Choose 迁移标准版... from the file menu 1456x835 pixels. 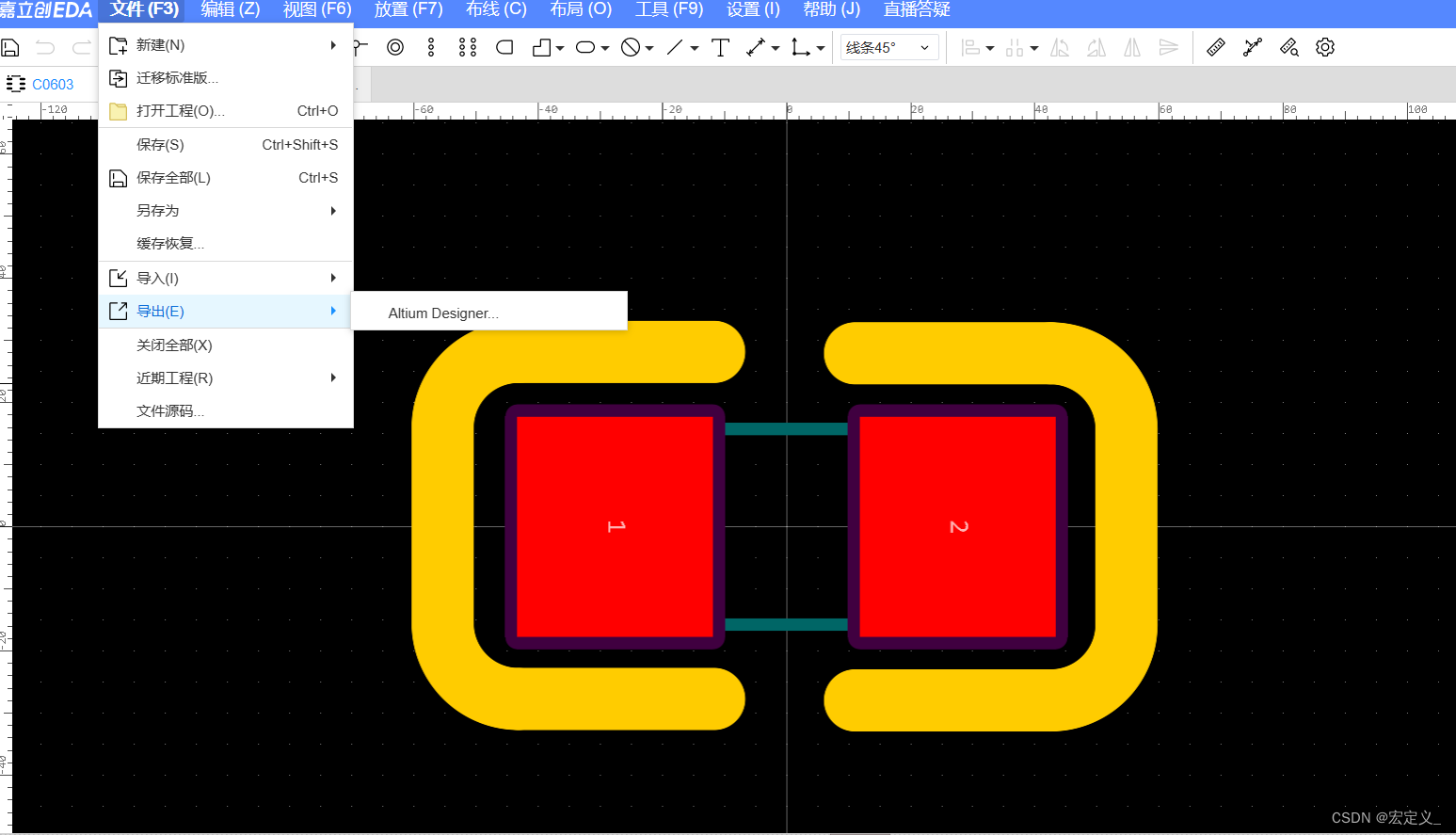point(226,78)
